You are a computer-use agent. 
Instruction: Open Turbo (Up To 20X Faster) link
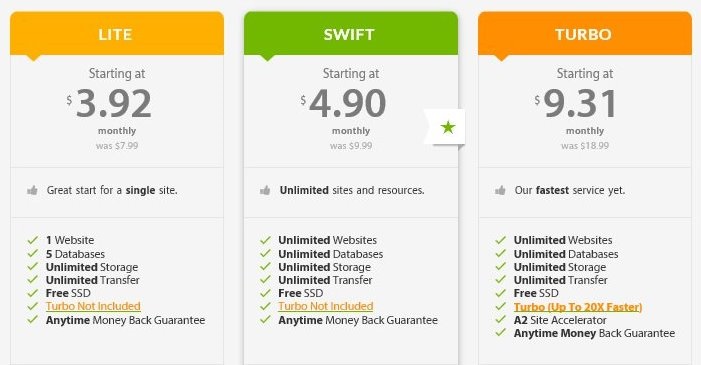coord(578,307)
